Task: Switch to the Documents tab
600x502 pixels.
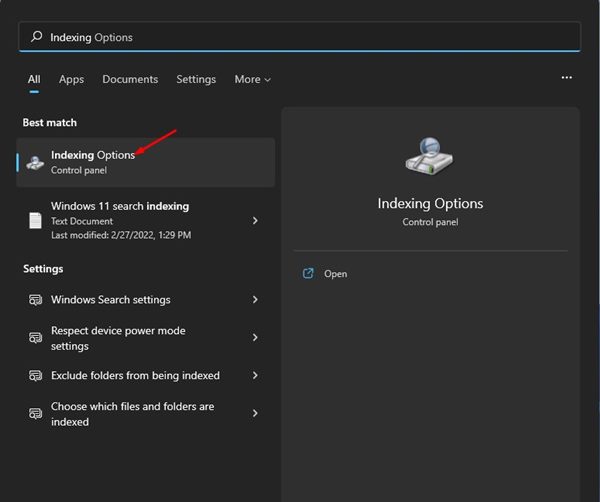Action: 130,79
